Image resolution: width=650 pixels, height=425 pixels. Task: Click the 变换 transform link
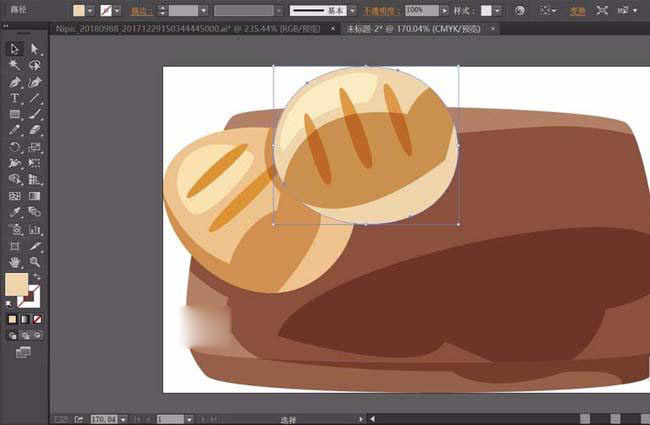(x=577, y=10)
